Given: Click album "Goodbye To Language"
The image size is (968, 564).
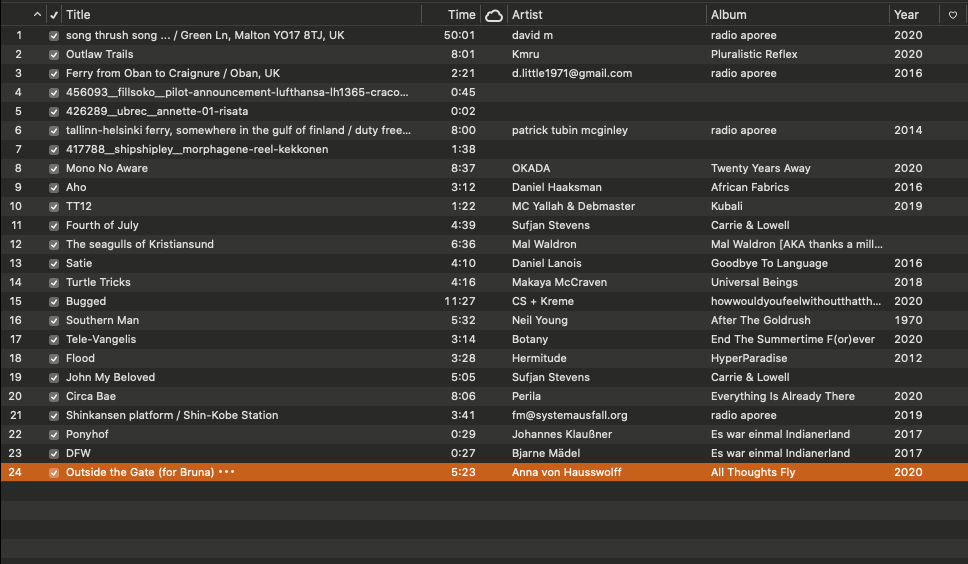Looking at the screenshot, I should pyautogui.click(x=769, y=263).
